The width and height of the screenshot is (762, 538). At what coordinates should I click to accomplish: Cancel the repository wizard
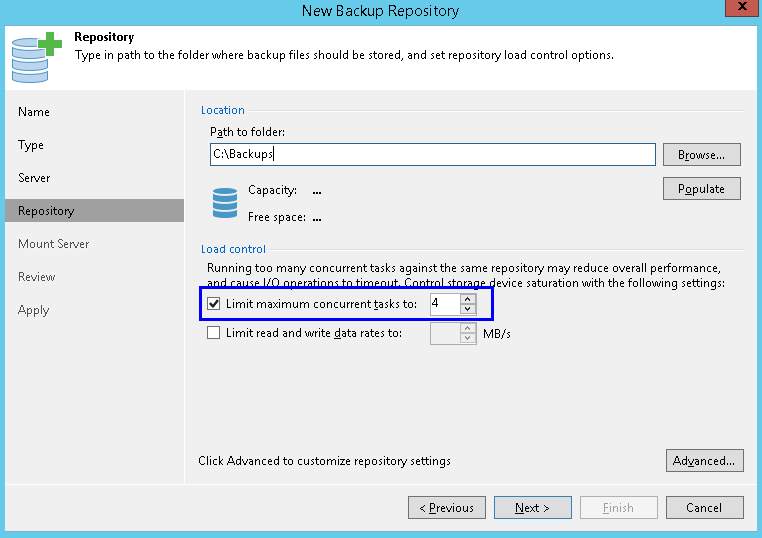pyautogui.click(x=704, y=508)
